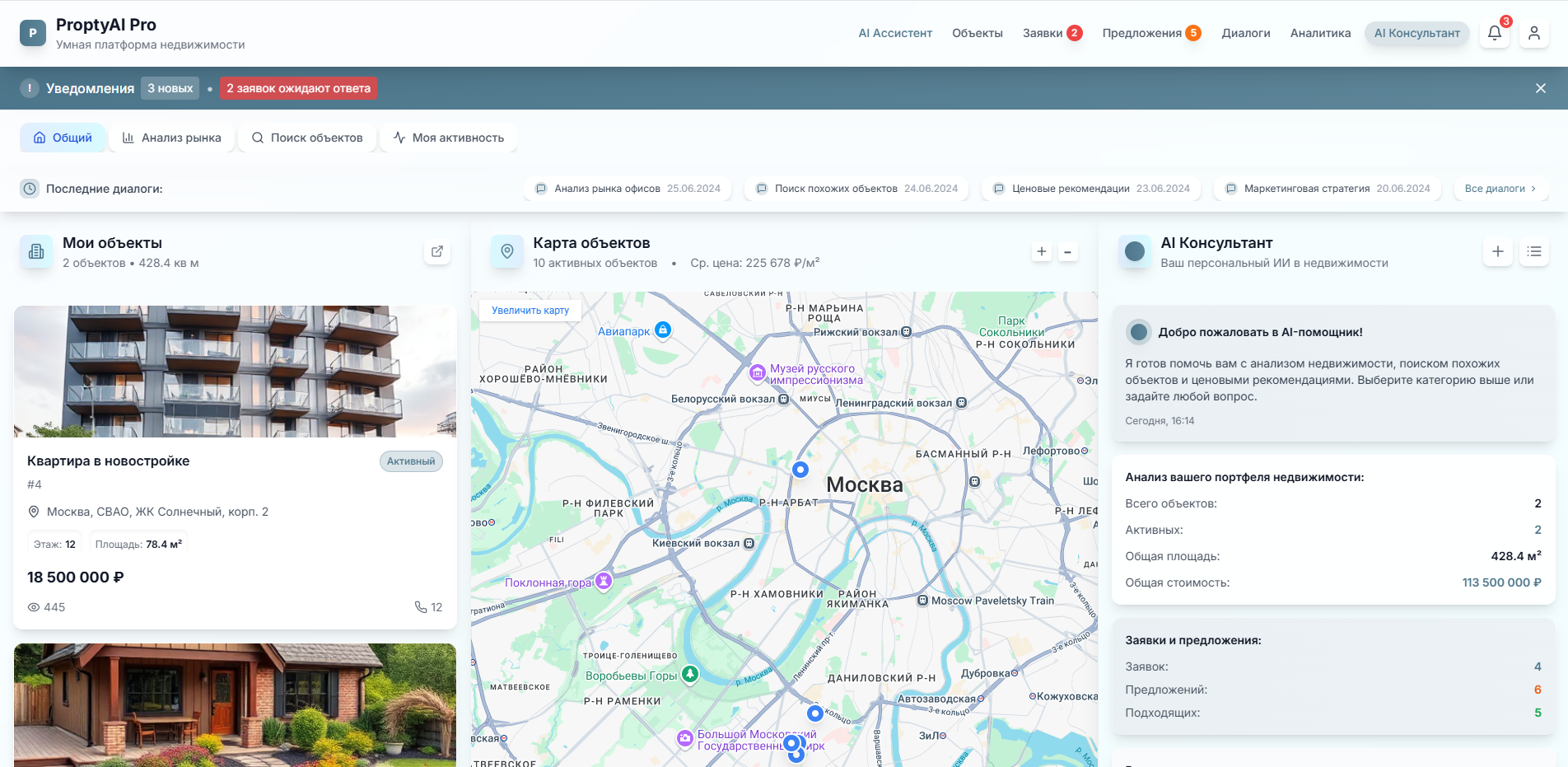Open the Диалоги menu item

coord(1246,33)
